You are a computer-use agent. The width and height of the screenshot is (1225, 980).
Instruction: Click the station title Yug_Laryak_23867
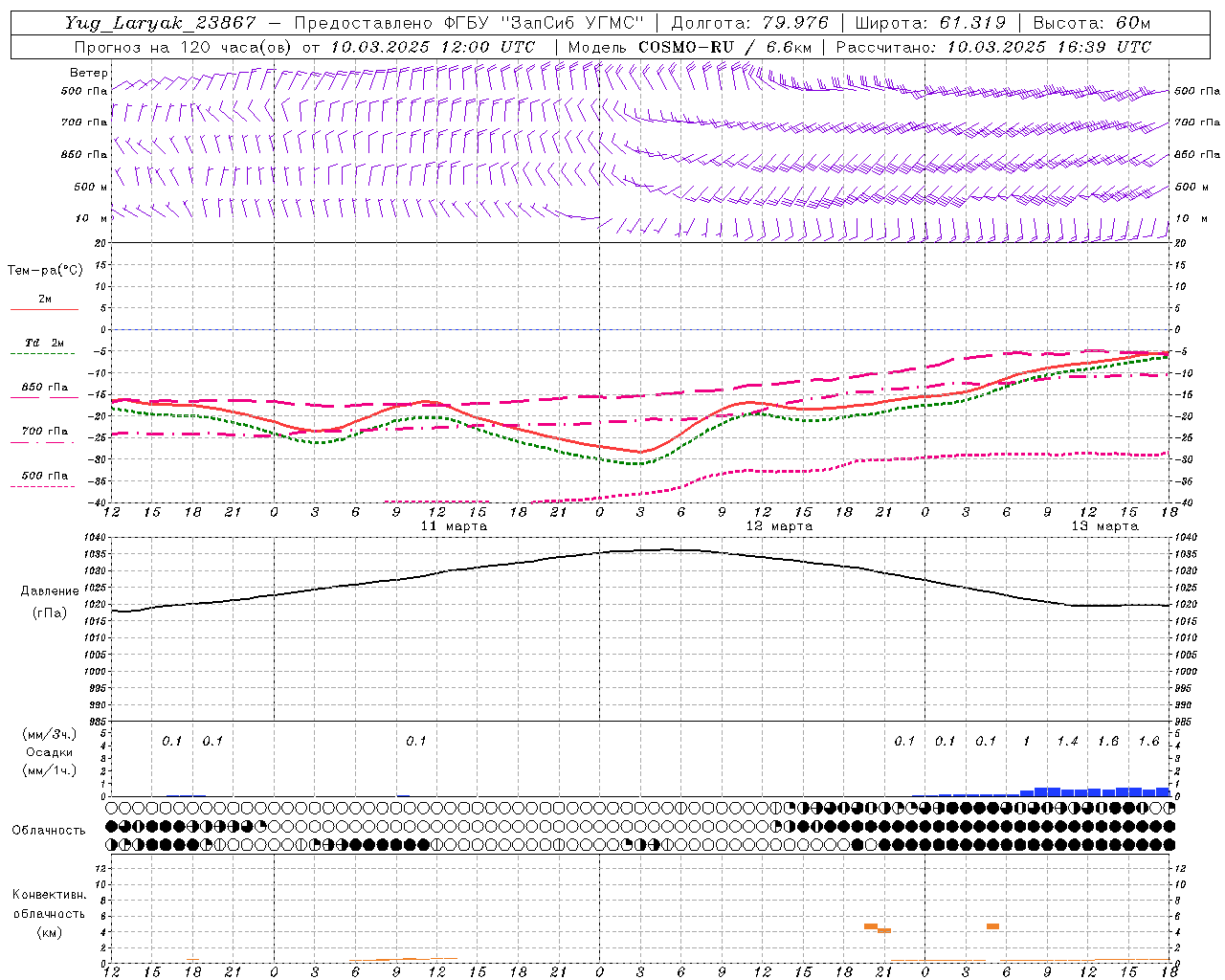[160, 23]
